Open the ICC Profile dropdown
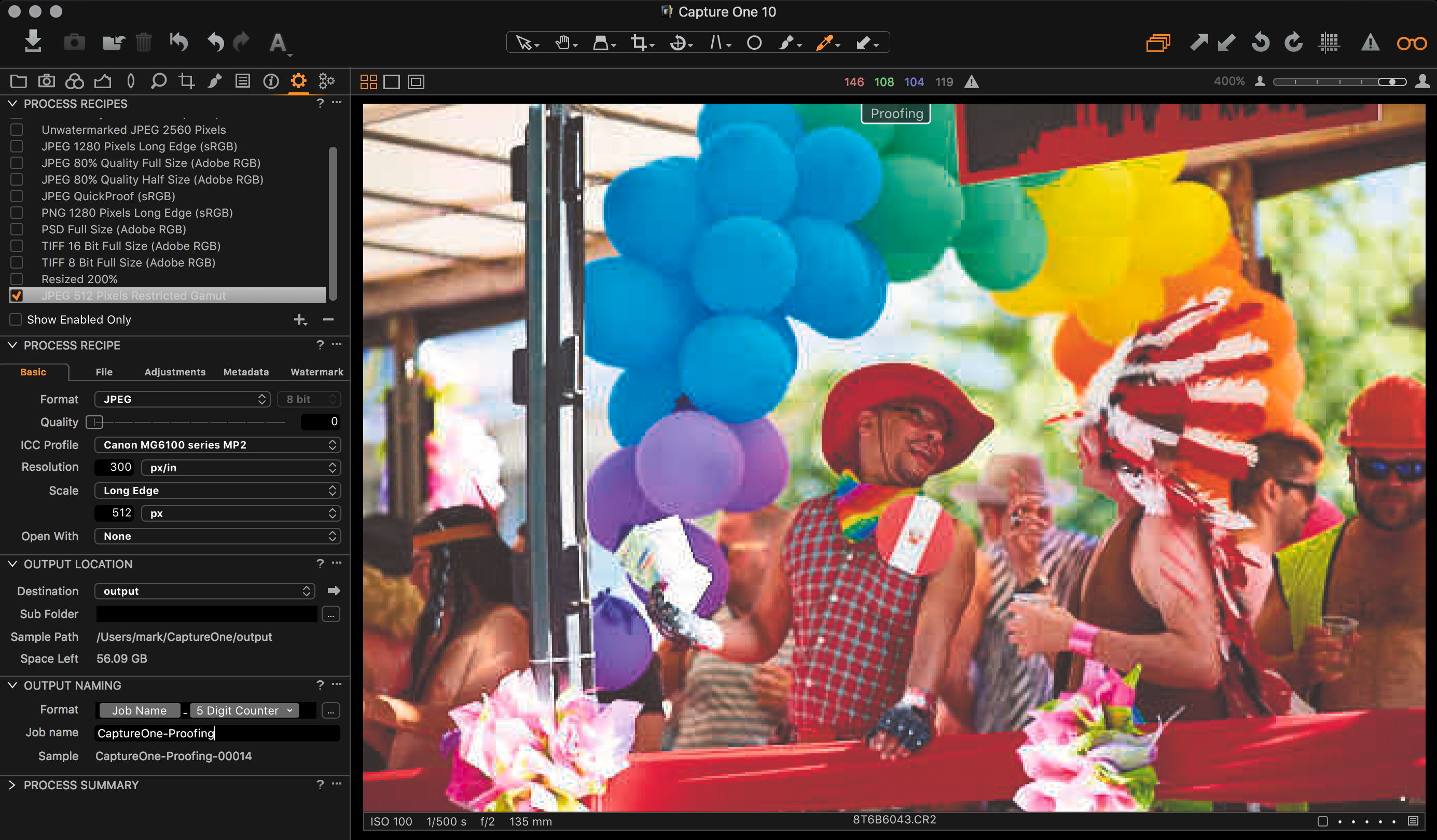1437x840 pixels. pyautogui.click(x=217, y=445)
